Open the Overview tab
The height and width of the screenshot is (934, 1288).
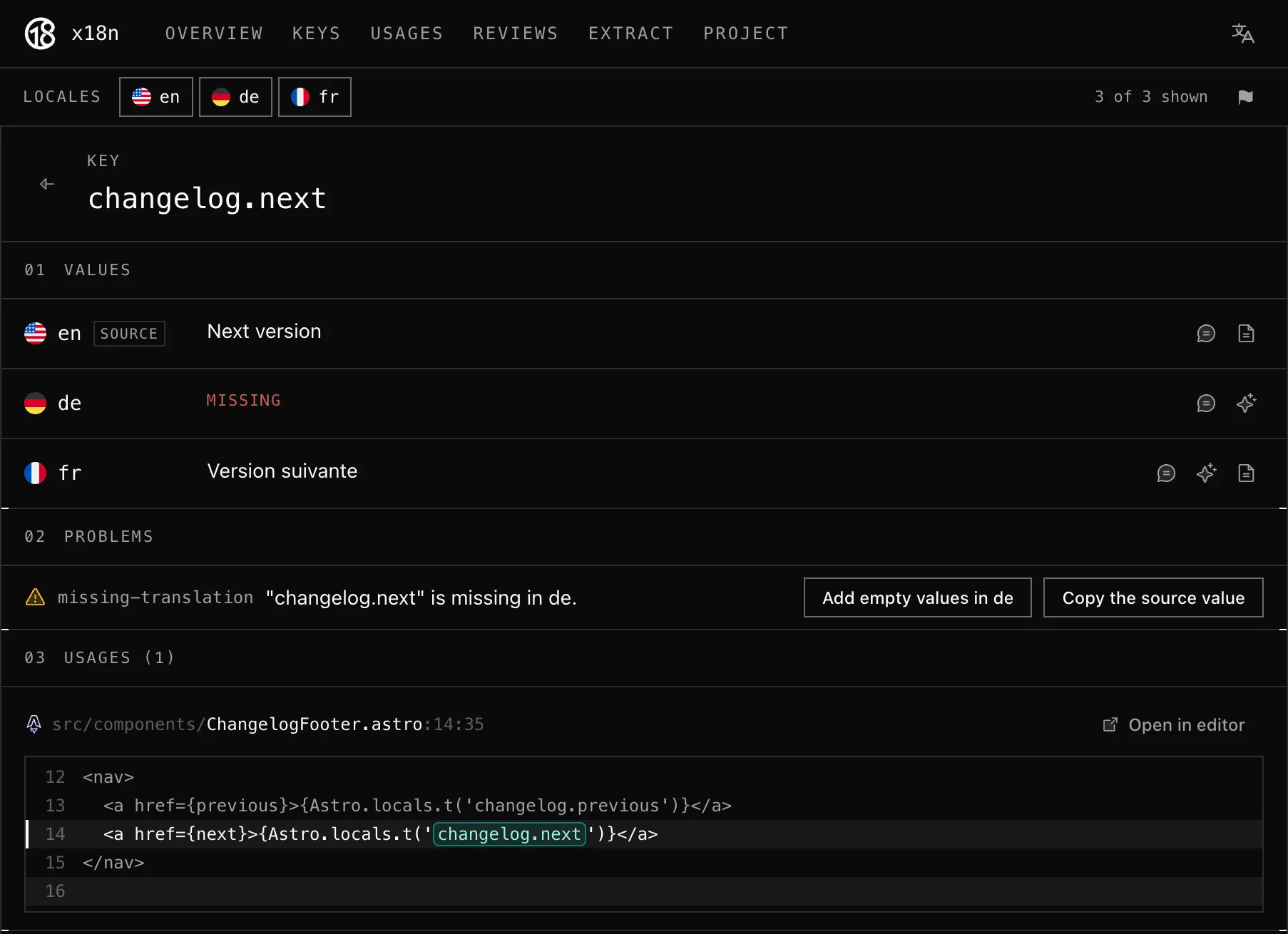click(x=214, y=34)
